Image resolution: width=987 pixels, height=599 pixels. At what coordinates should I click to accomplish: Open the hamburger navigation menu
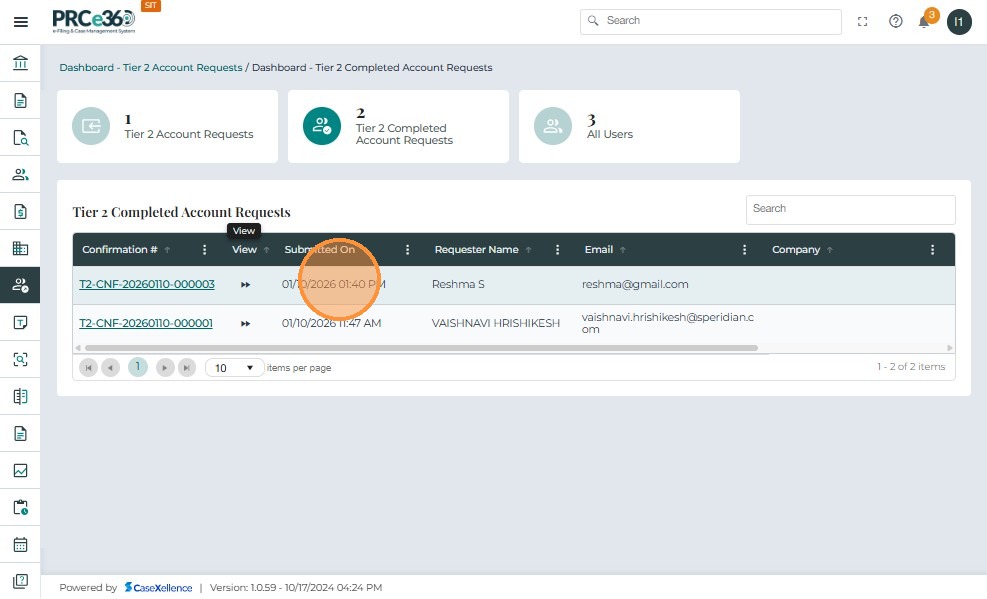tap(20, 22)
